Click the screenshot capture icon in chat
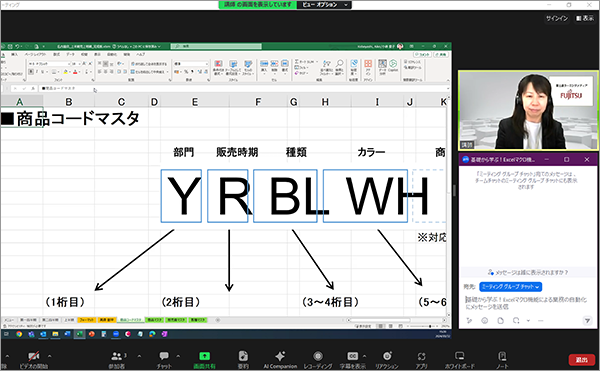600x371 pixels. point(516,321)
